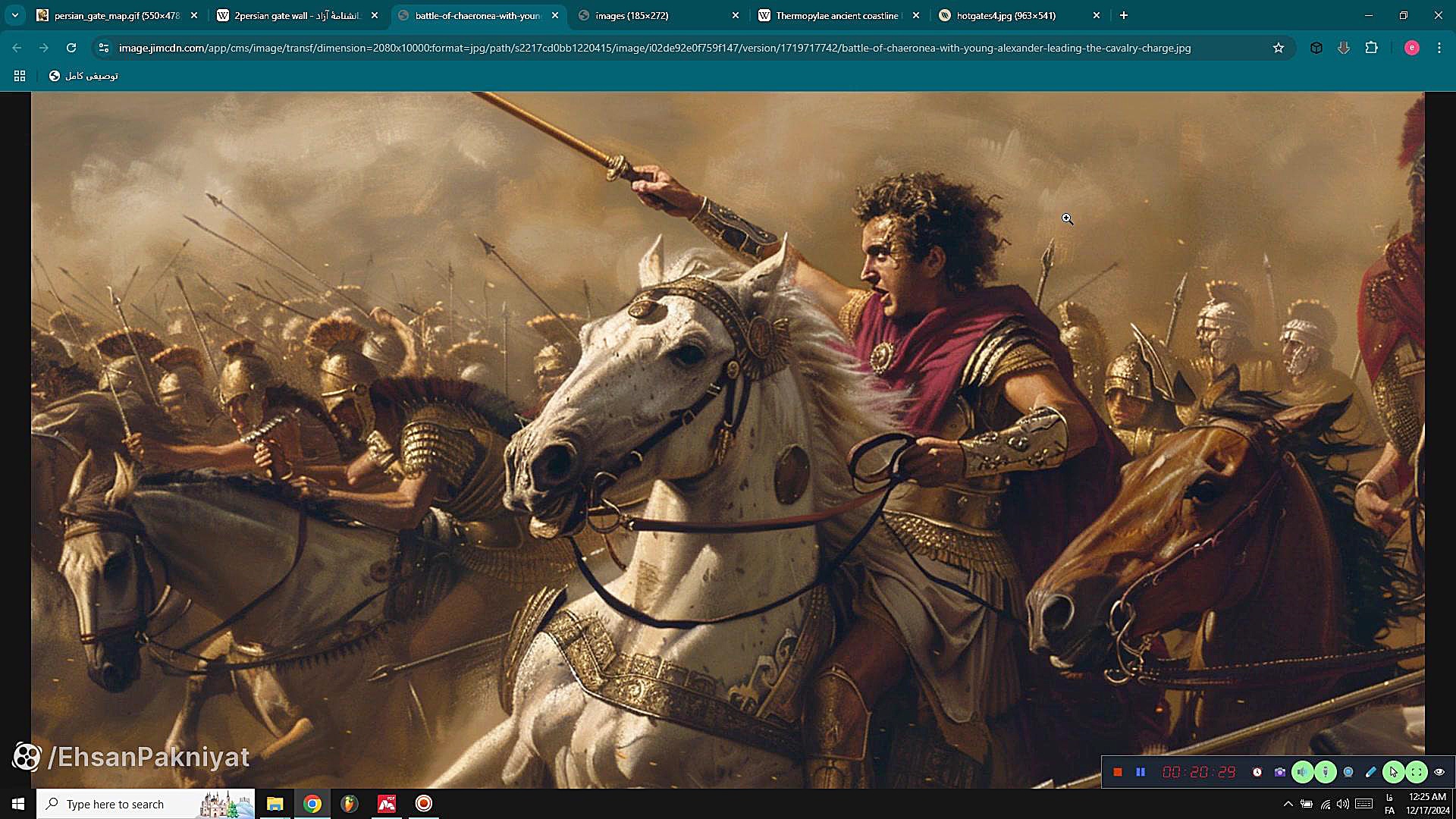Bookmark this page with the star icon
Screen dimensions: 1456x819
pos(1279,48)
